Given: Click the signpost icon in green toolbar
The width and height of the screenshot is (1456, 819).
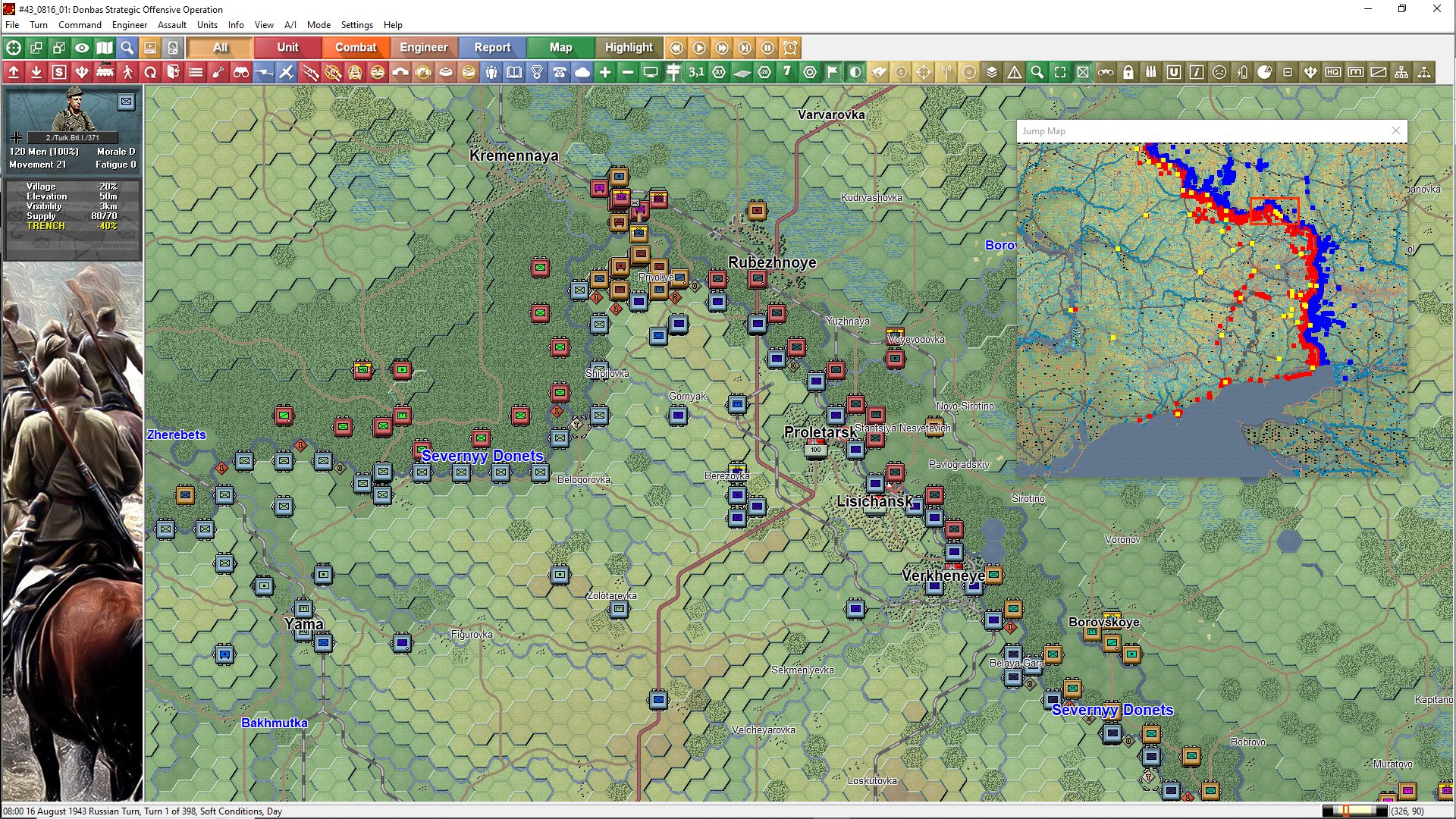Looking at the screenshot, I should coord(673,72).
